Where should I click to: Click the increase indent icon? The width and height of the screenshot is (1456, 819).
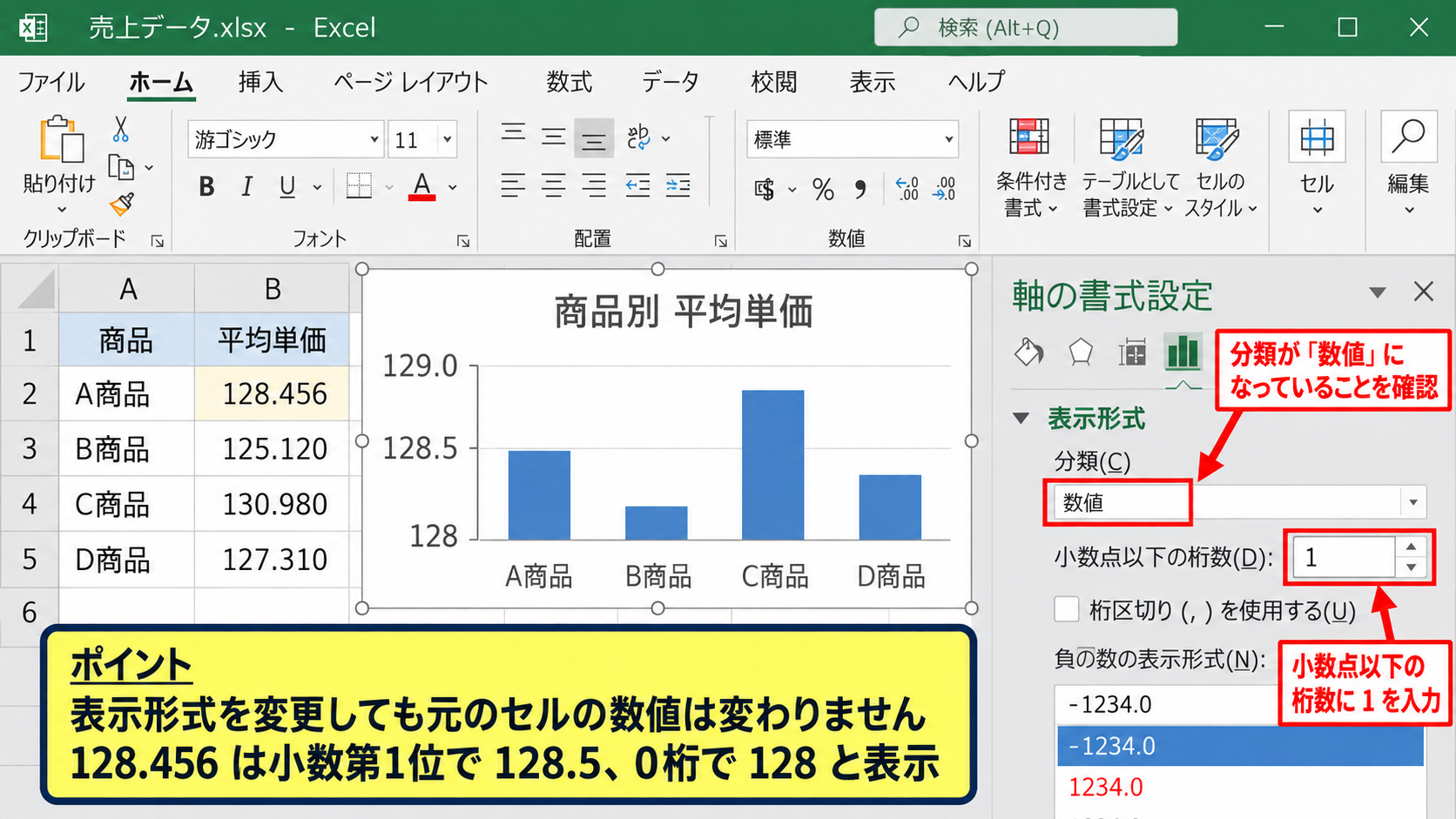(x=678, y=185)
